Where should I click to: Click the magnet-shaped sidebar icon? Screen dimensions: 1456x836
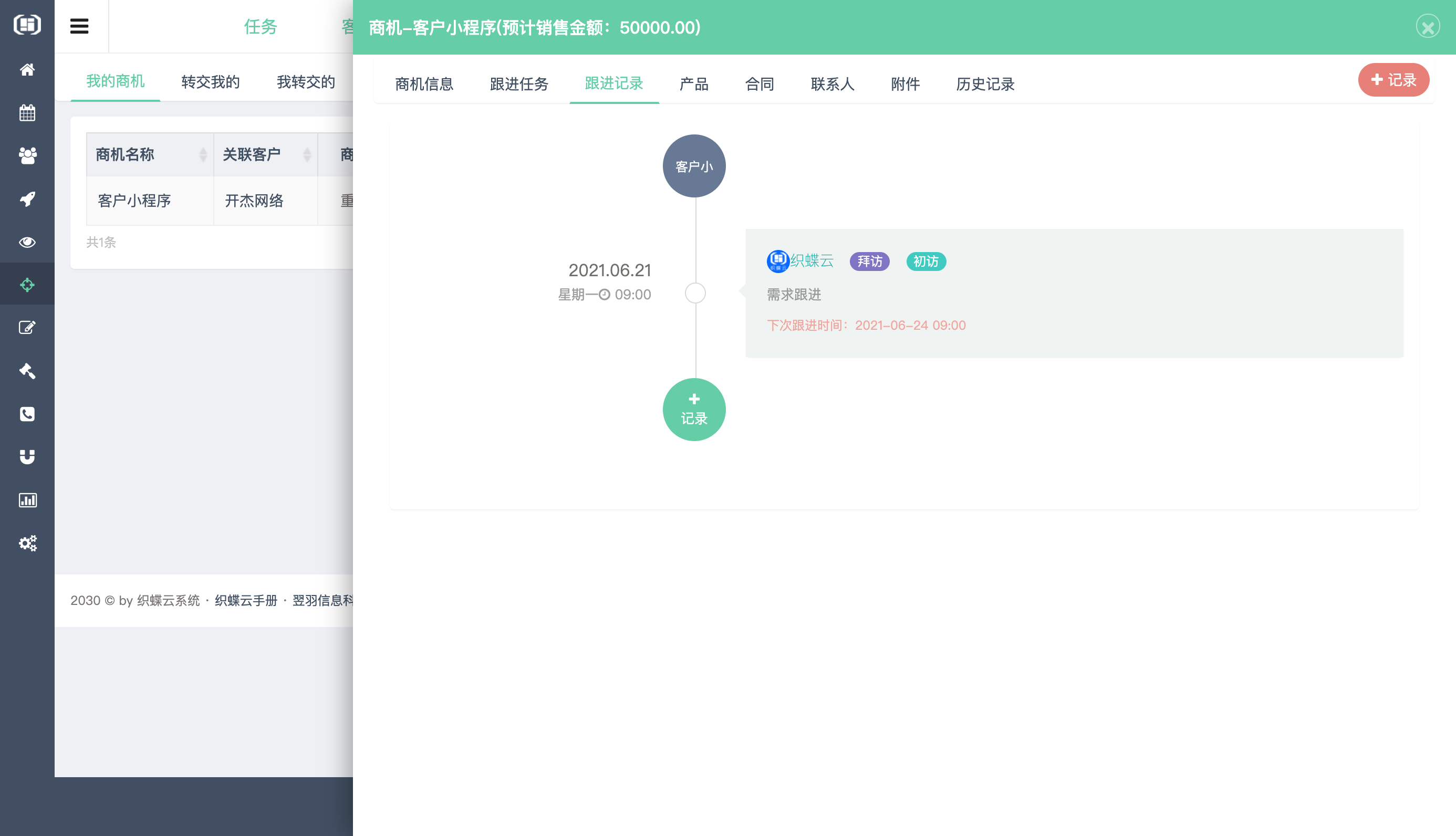(x=27, y=456)
